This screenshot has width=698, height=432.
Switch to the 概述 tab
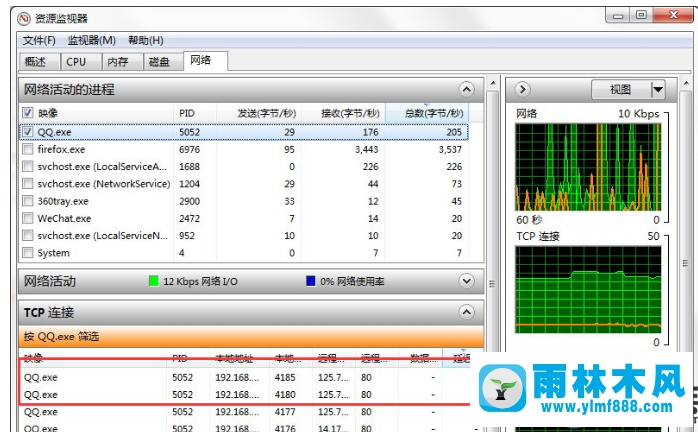pyautogui.click(x=39, y=62)
